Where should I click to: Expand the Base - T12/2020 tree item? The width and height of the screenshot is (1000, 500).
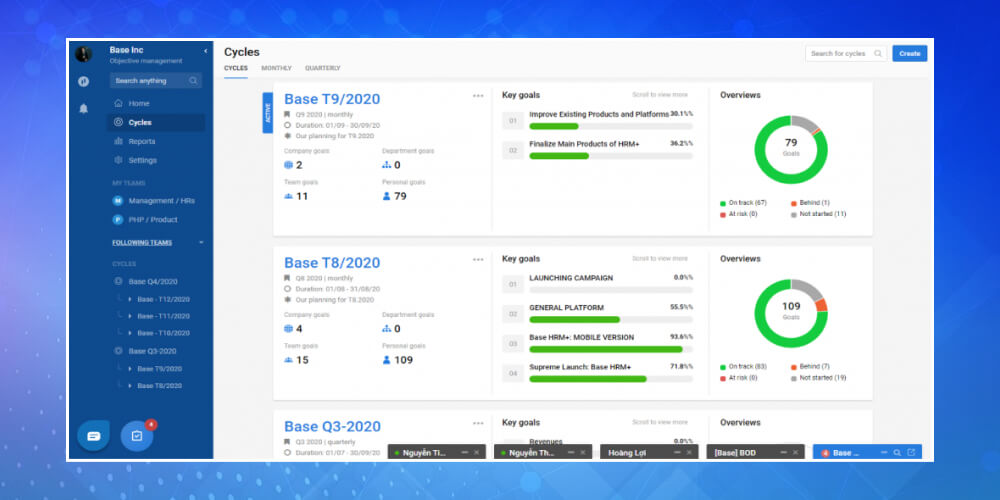[130, 299]
